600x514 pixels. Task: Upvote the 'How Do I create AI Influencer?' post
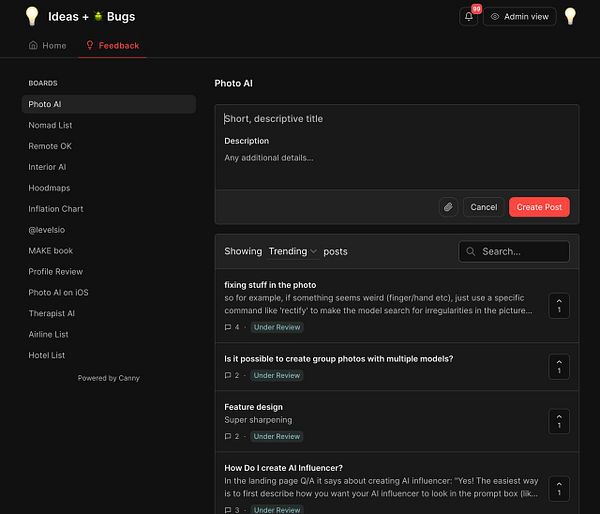[x=559, y=488]
